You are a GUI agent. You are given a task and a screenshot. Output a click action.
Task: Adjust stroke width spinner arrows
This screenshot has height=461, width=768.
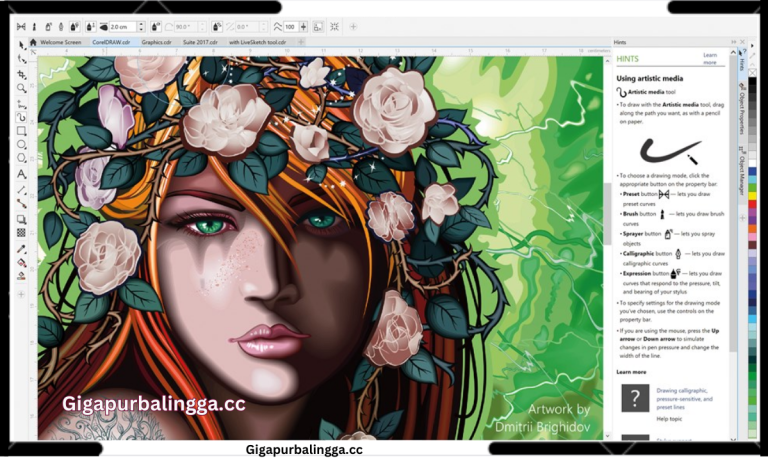(x=141, y=27)
